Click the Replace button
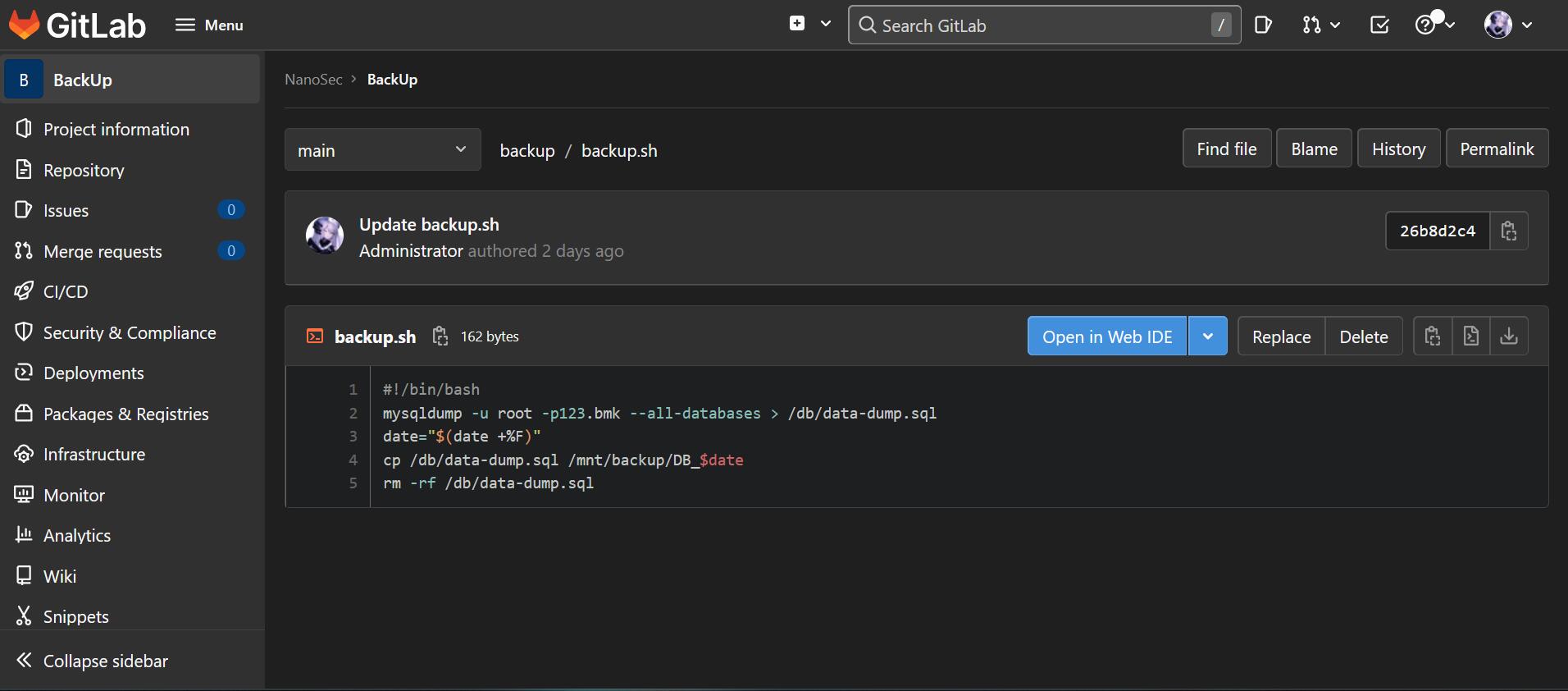1568x691 pixels. (x=1281, y=336)
